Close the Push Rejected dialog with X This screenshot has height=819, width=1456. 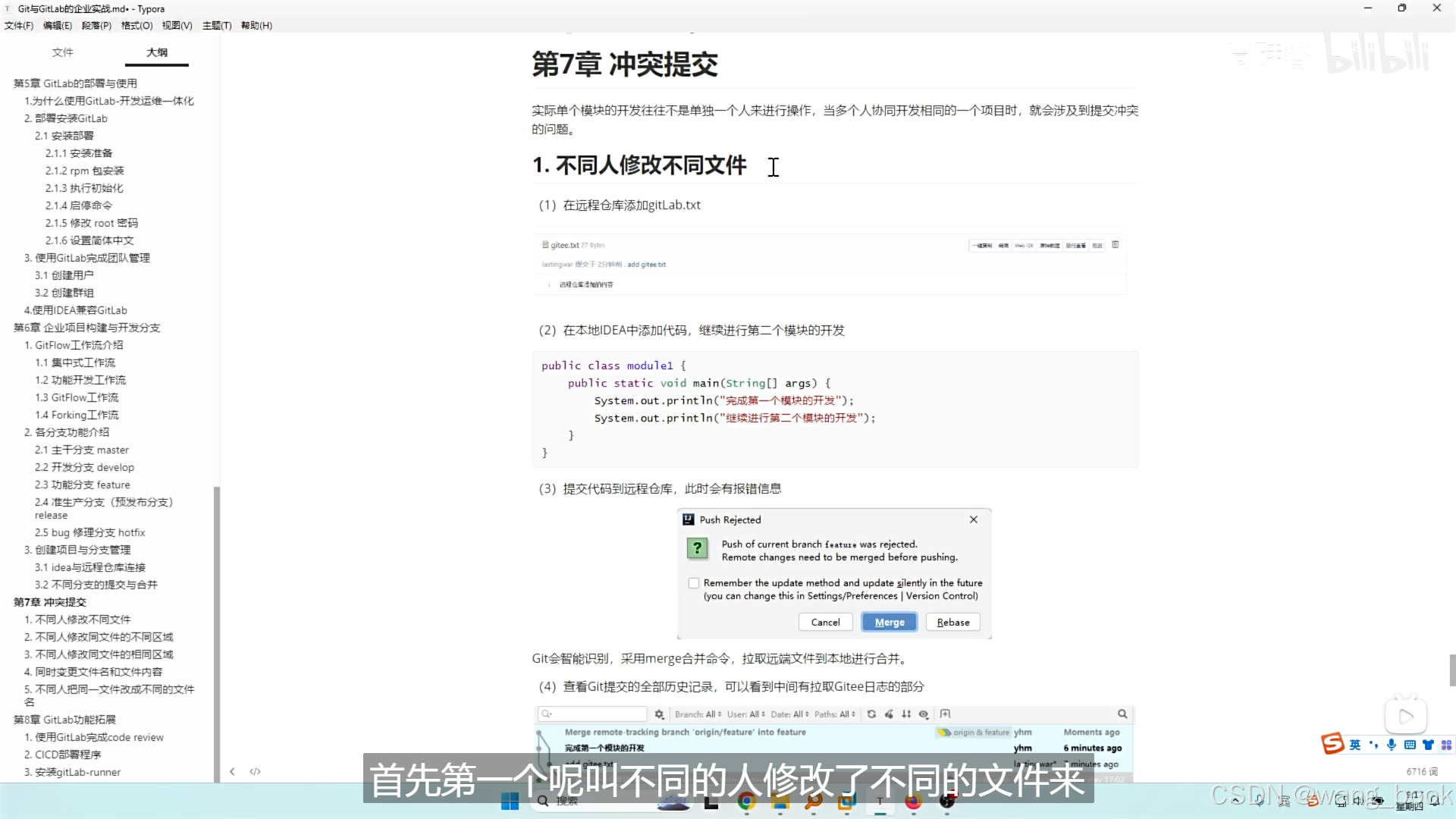[974, 519]
